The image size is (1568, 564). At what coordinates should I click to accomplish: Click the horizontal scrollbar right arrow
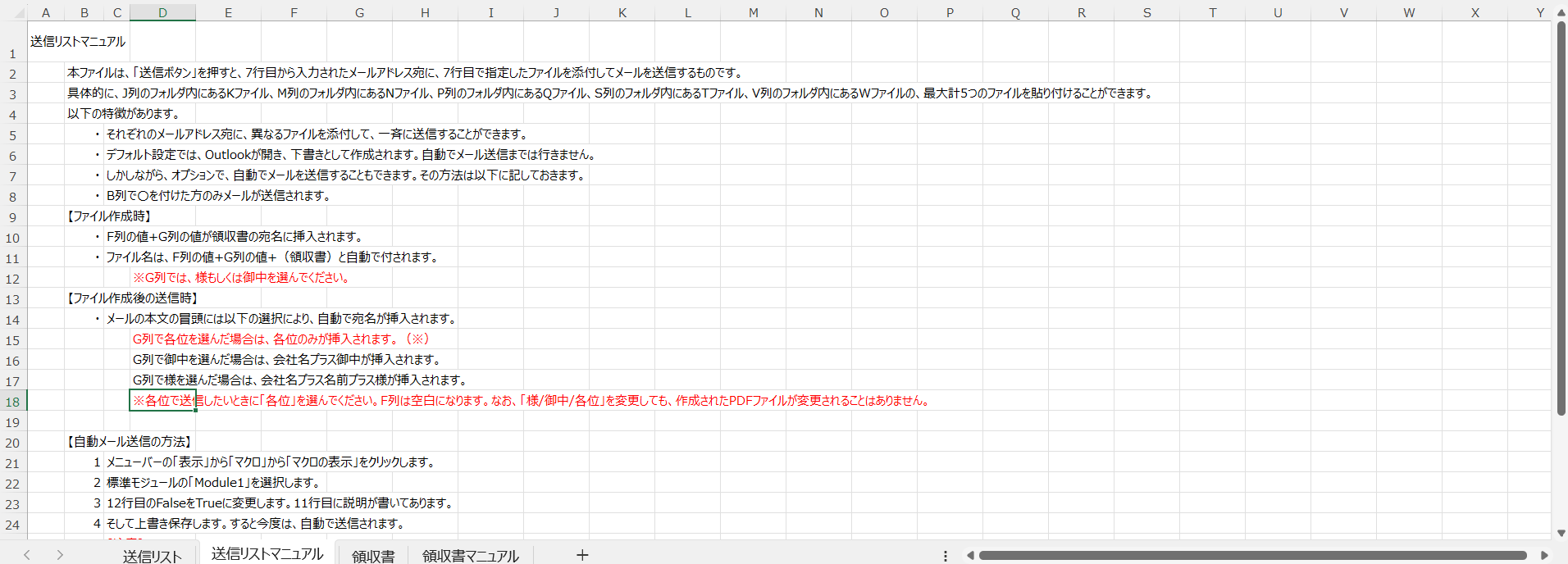[x=1544, y=555]
